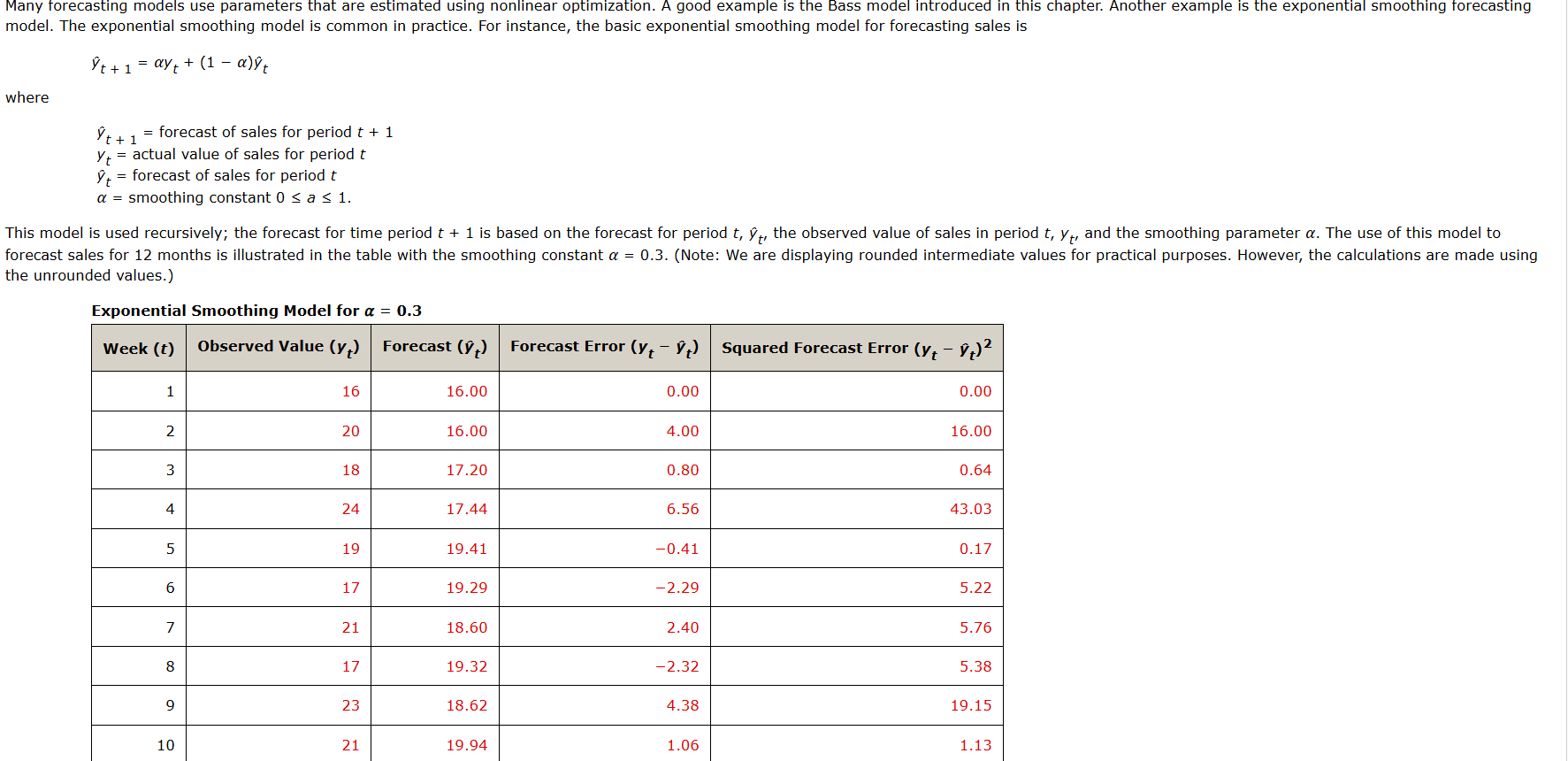Screen dimensions: 1568x761
Task: Click the 'Week (t)' column header
Action: pyautogui.click(x=139, y=349)
